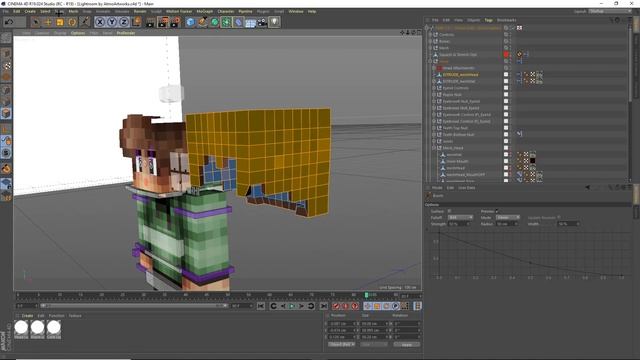The height and width of the screenshot is (360, 640).
Task: Select the checkered Texture mode sidebar icon
Action: [x=6, y=66]
